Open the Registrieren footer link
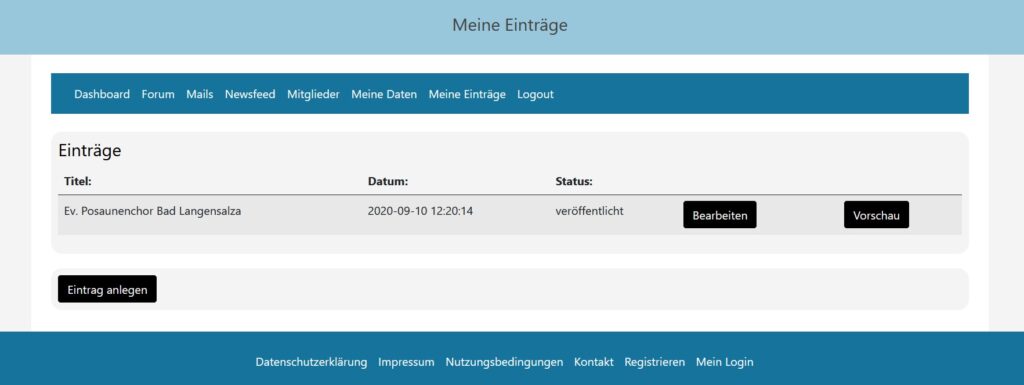1024x385 pixels. point(654,362)
